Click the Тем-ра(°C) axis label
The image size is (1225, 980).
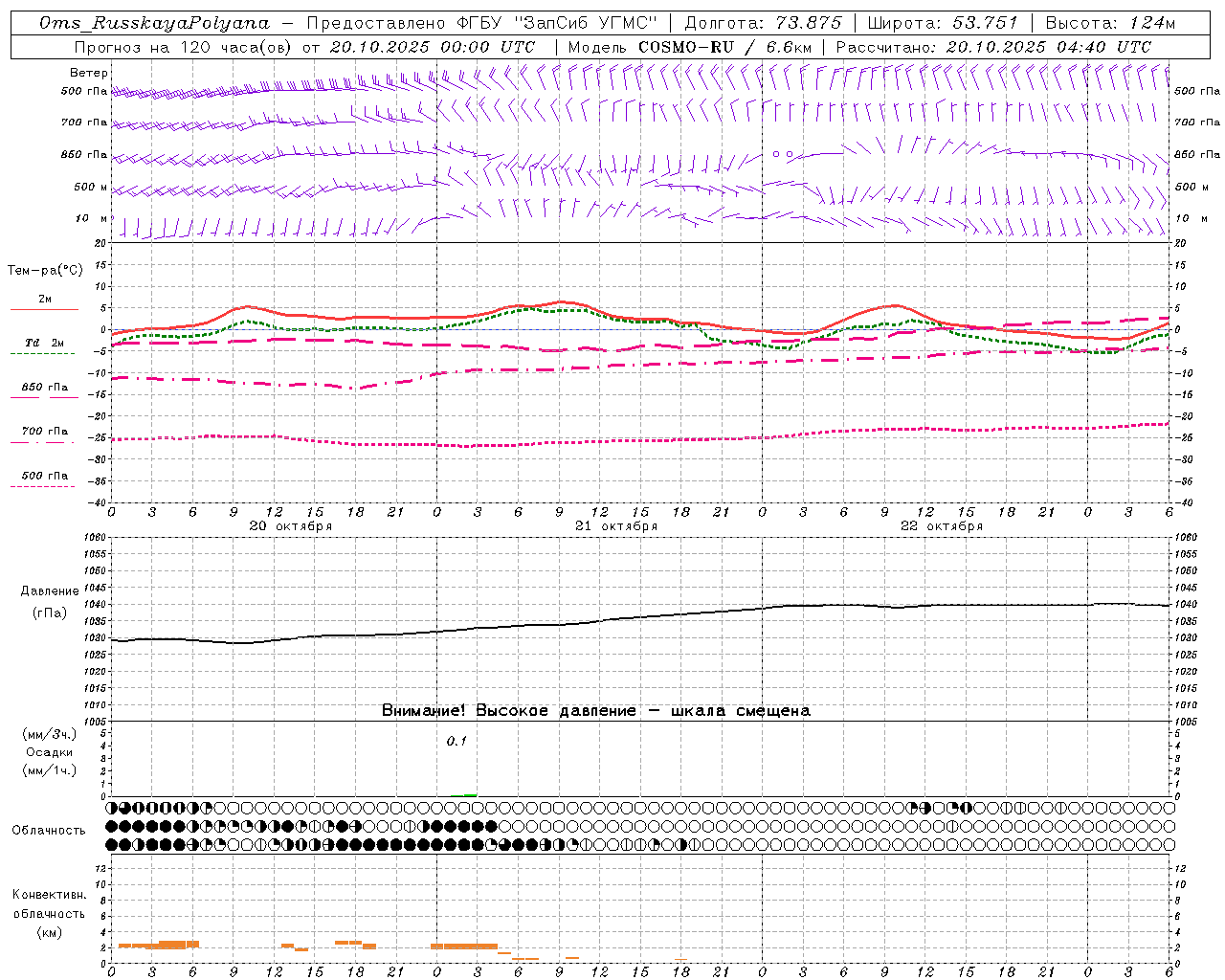click(45, 271)
